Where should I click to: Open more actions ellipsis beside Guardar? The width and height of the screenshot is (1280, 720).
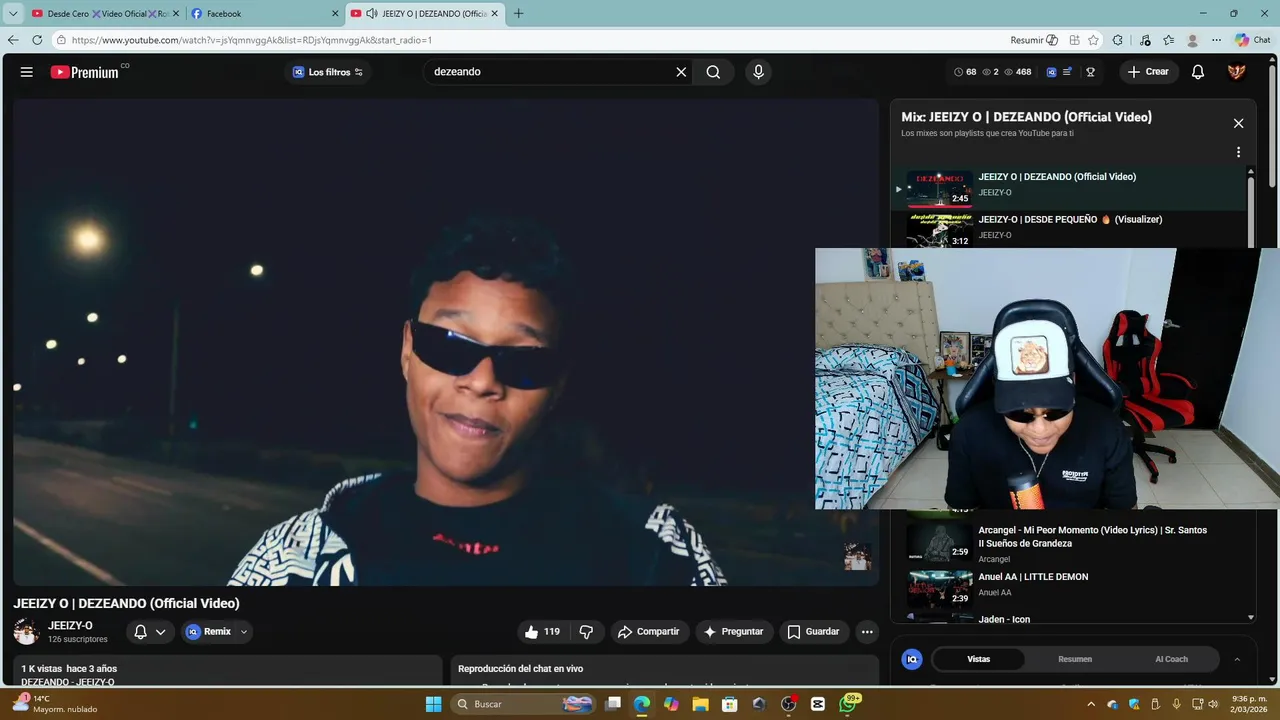pyautogui.click(x=867, y=632)
